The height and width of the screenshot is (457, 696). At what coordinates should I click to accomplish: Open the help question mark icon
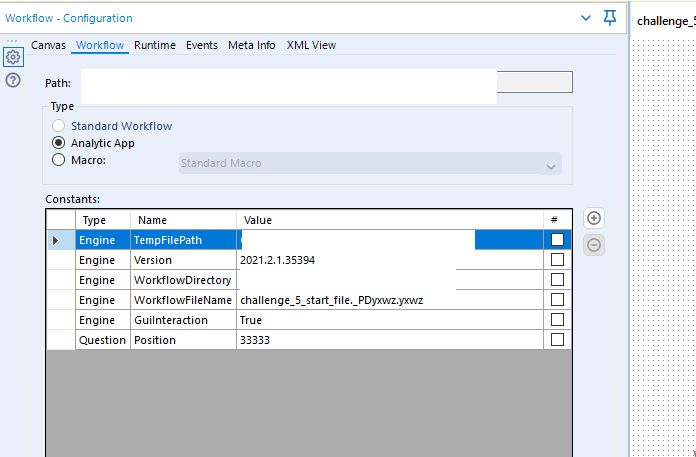tap(13, 80)
